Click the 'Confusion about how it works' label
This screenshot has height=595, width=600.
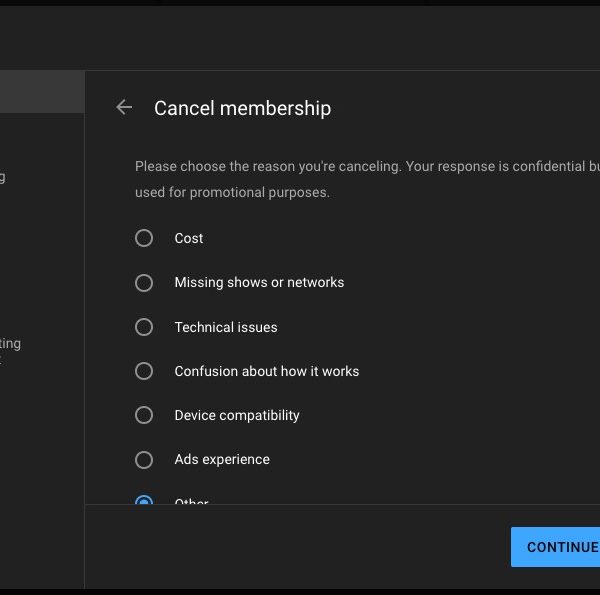point(266,371)
